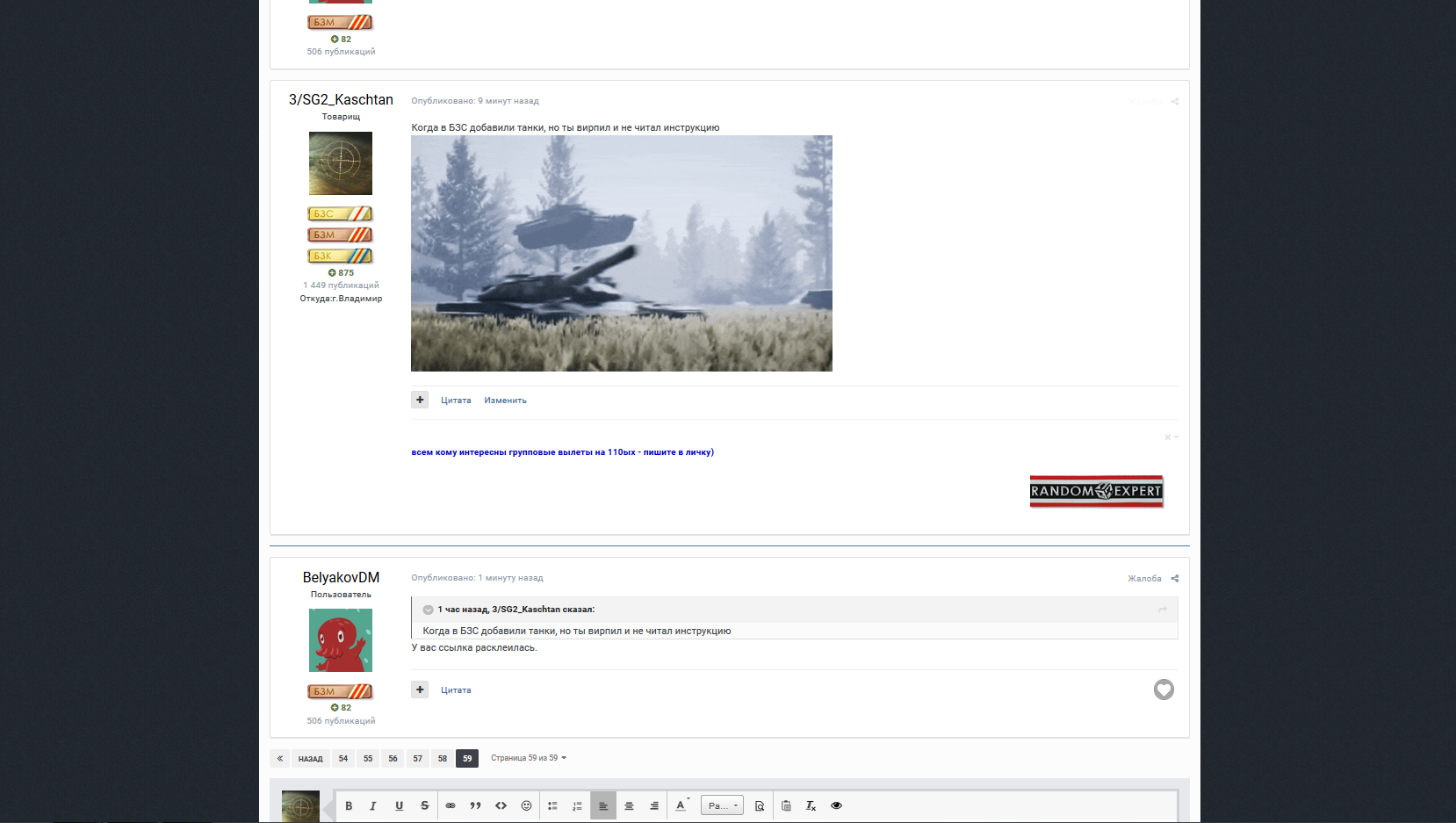
Task: Open the font size dropdown
Action: 722,805
